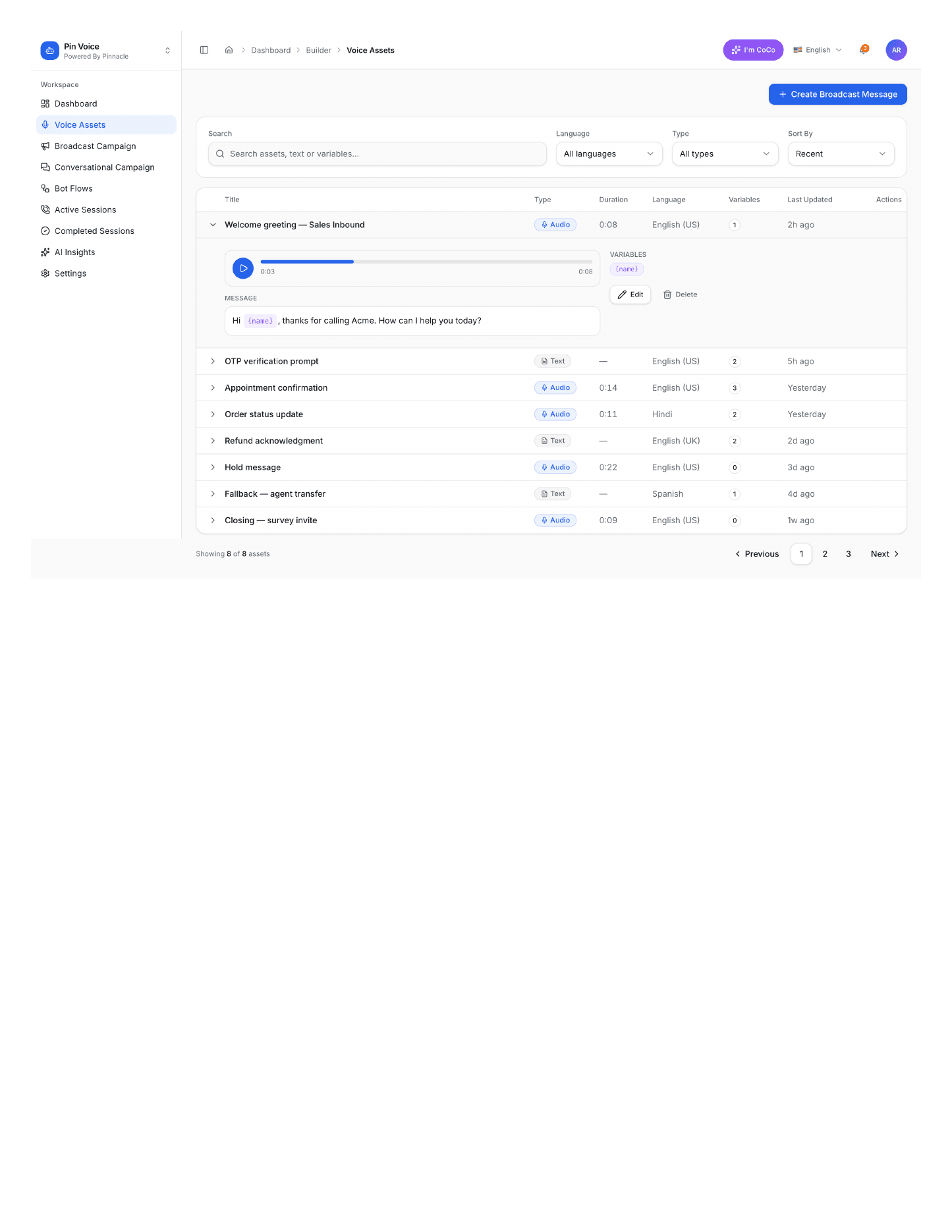Click Create Broadcast Message button
Image resolution: width=952 pixels, height=1232 pixels.
837,94
